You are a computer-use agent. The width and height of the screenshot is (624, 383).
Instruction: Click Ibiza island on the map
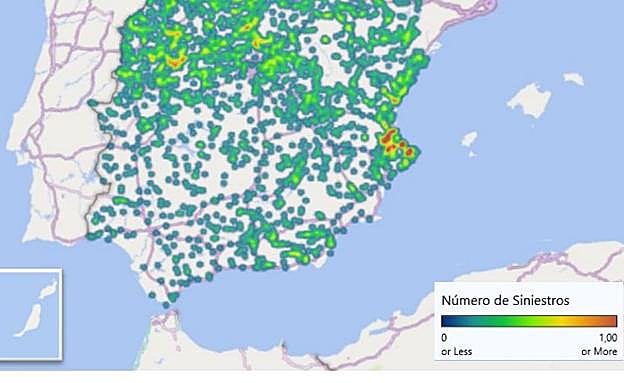pyautogui.click(x=469, y=139)
